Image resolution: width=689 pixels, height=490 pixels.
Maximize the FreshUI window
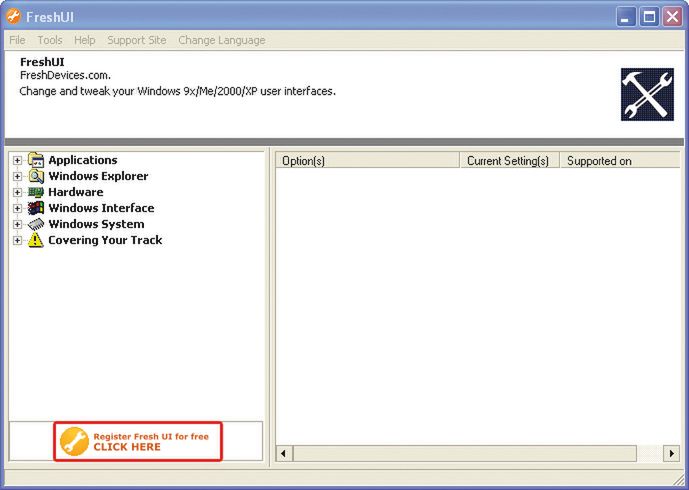coord(649,17)
